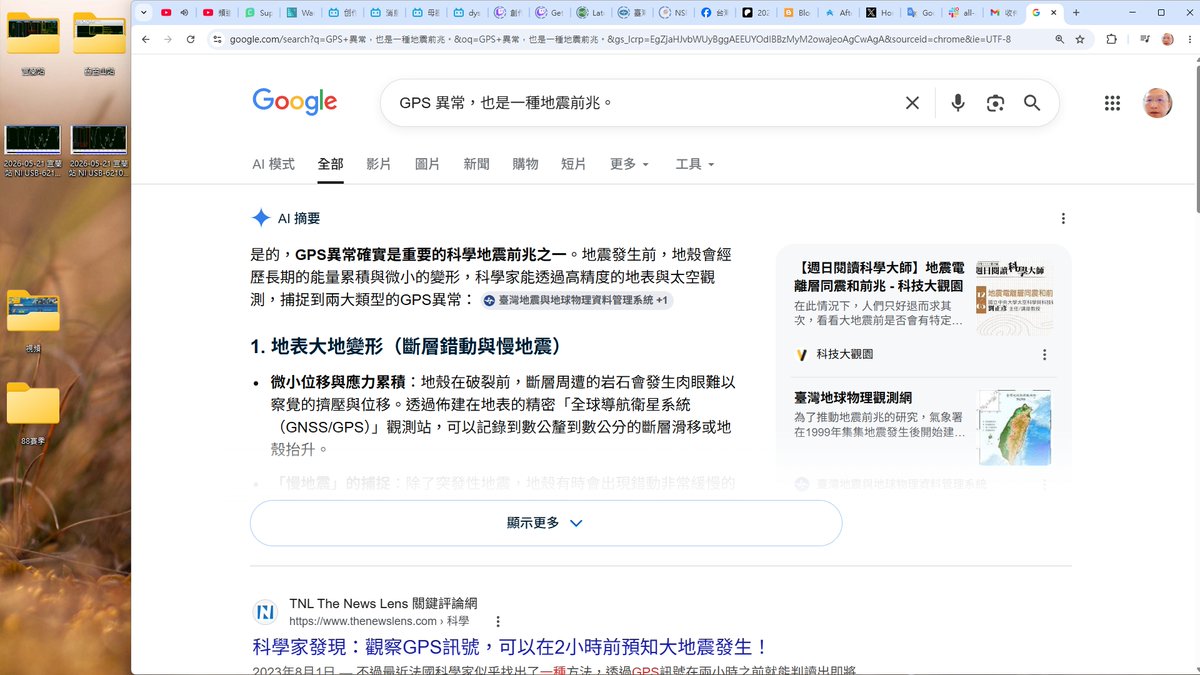The width and height of the screenshot is (1200, 675).
Task: Click the magnifier search submit icon
Action: 1032,103
